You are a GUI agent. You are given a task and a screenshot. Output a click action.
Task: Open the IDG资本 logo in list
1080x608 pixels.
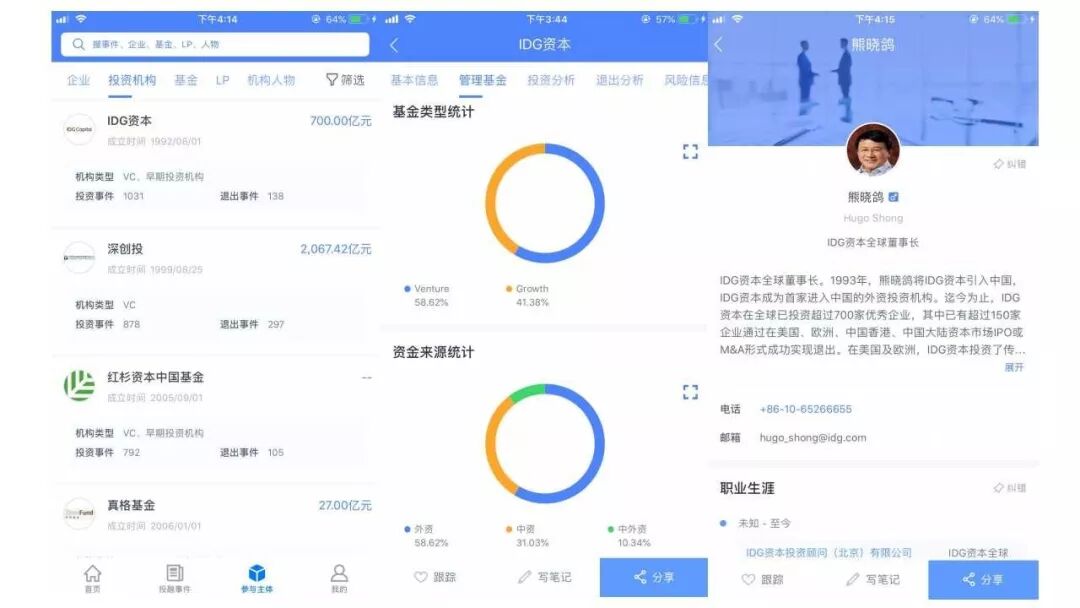click(79, 129)
